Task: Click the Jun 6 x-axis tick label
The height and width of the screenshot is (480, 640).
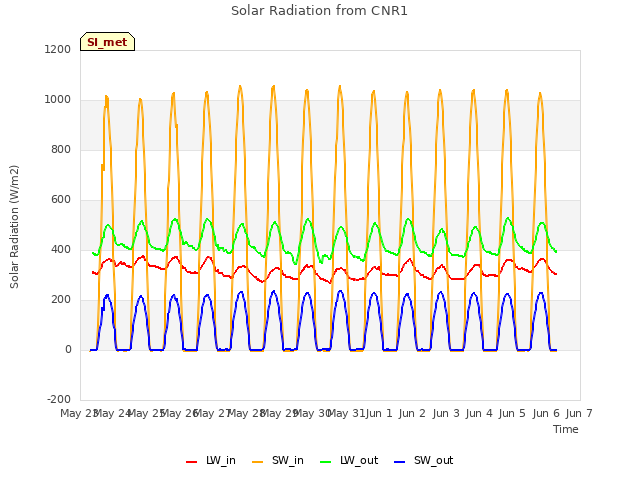Action: [546, 413]
